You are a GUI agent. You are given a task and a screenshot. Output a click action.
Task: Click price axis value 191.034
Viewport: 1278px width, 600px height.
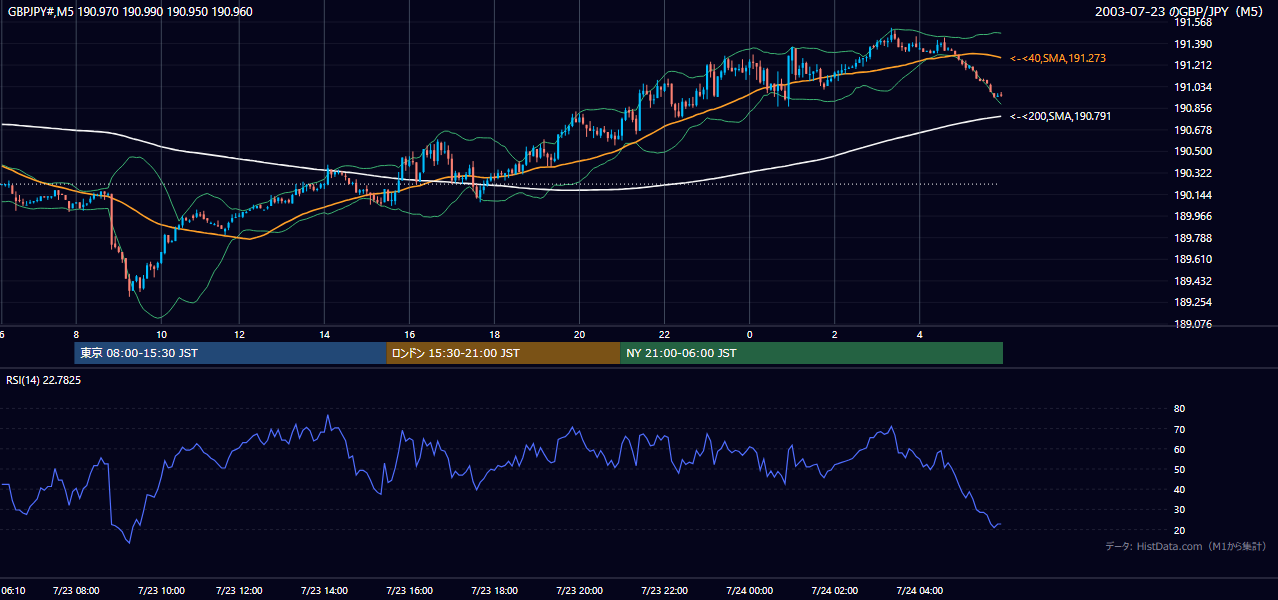(x=1193, y=87)
